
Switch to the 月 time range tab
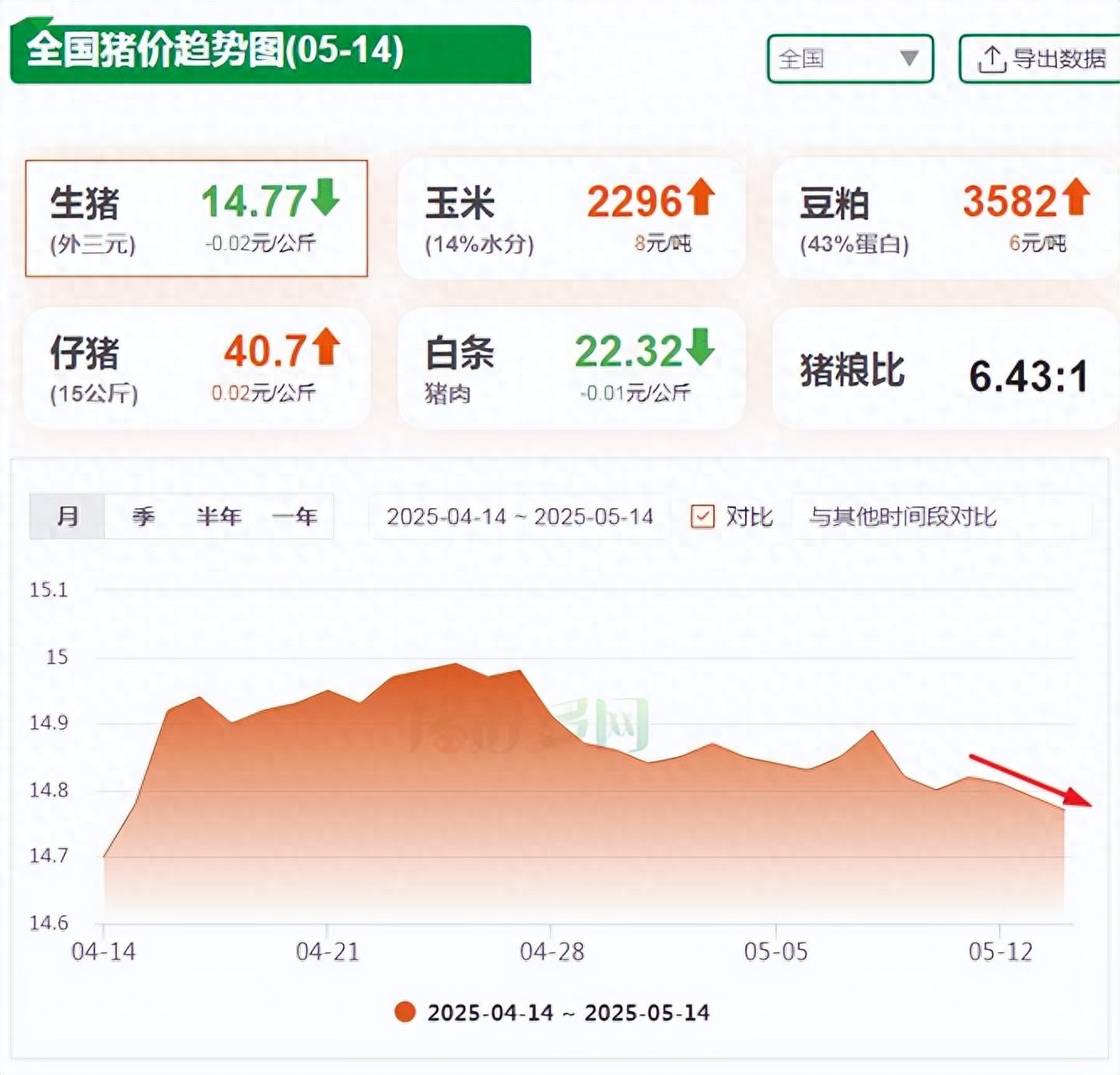coord(67,516)
